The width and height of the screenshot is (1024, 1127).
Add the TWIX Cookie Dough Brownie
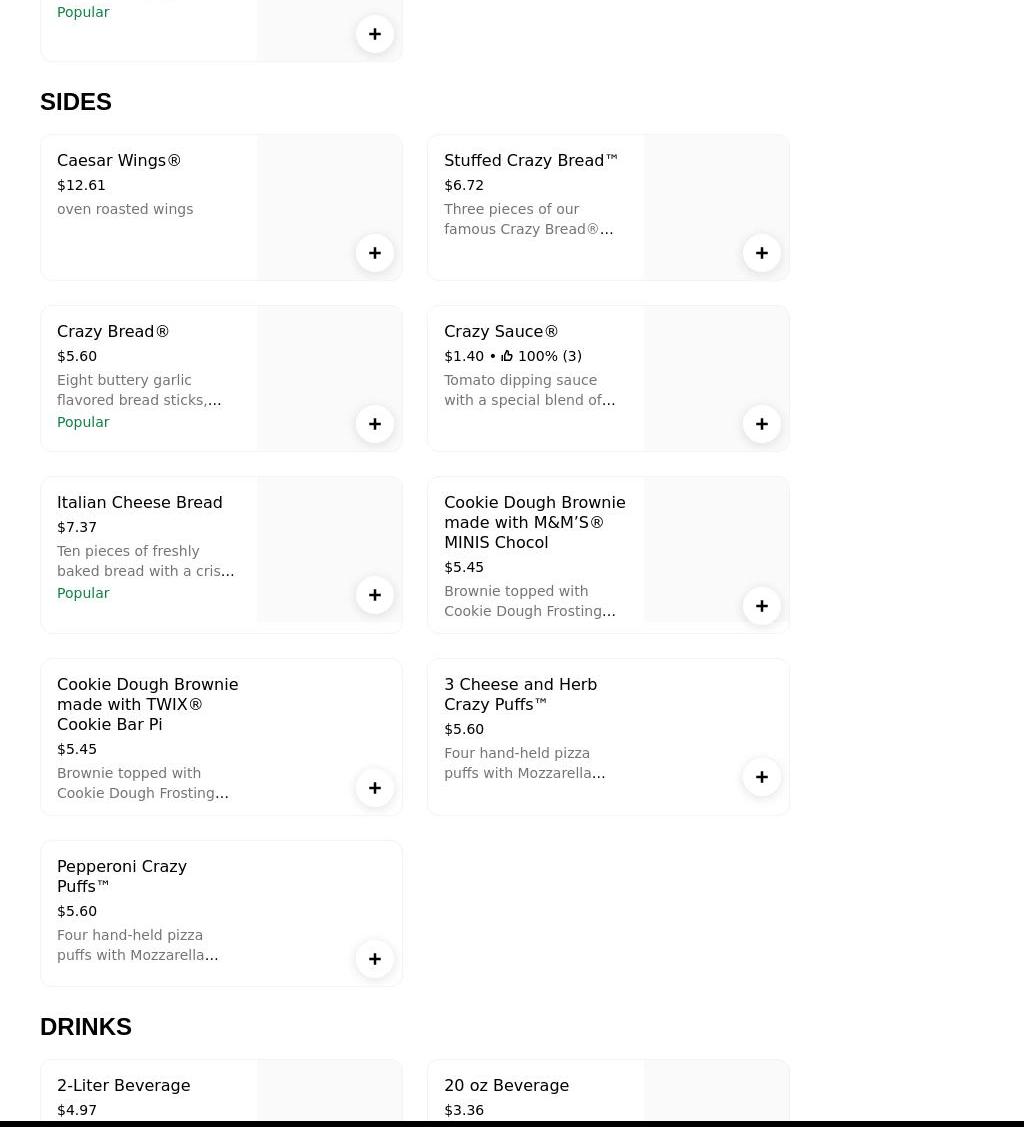pos(375,788)
